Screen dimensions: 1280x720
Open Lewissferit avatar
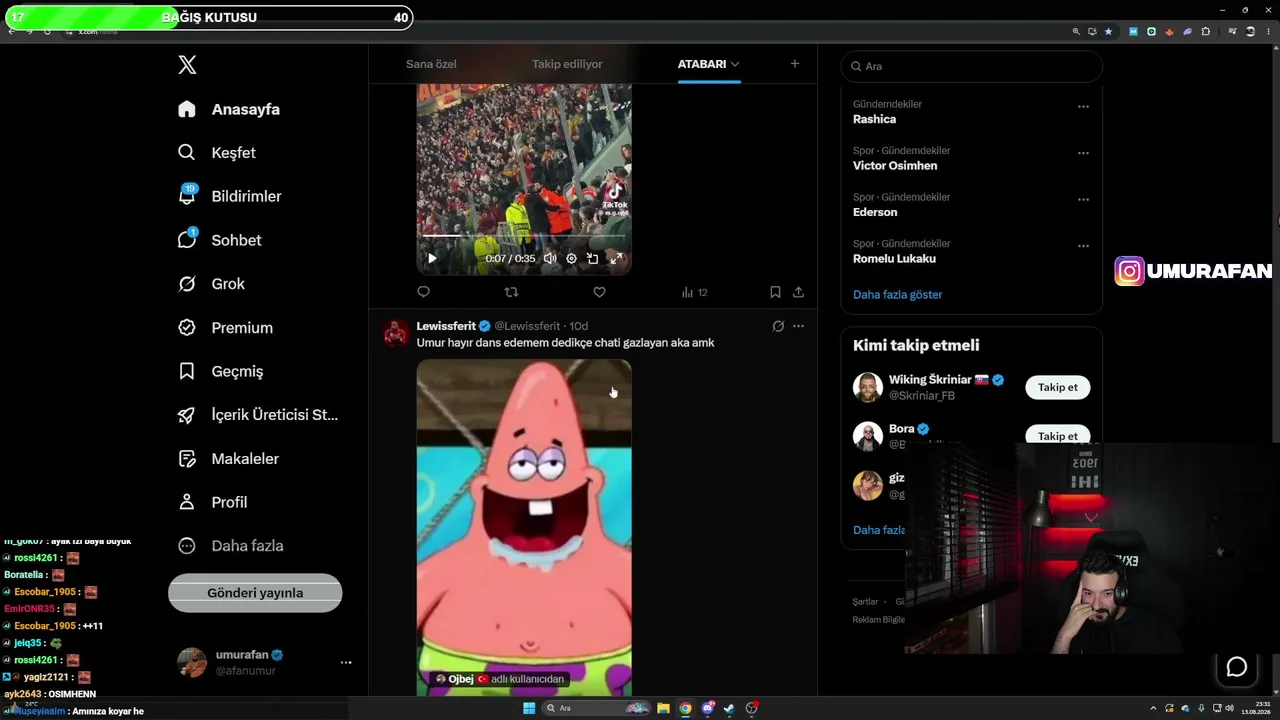[396, 333]
